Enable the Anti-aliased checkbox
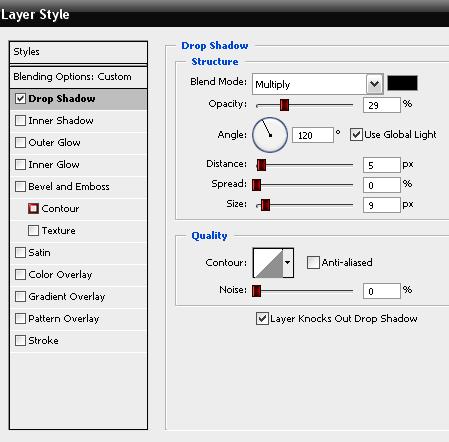 pos(313,263)
